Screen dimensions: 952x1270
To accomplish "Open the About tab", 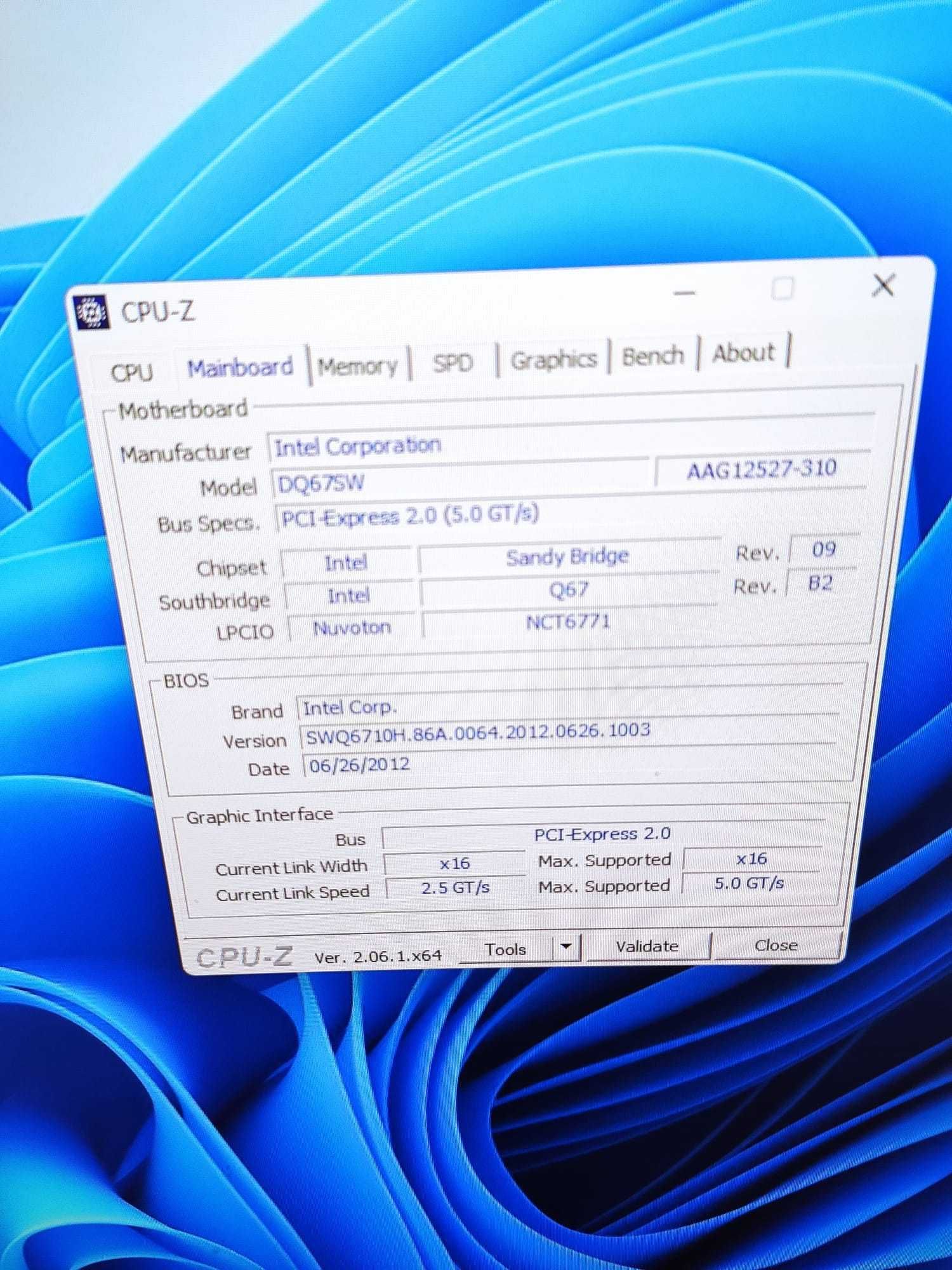I will click(x=743, y=352).
